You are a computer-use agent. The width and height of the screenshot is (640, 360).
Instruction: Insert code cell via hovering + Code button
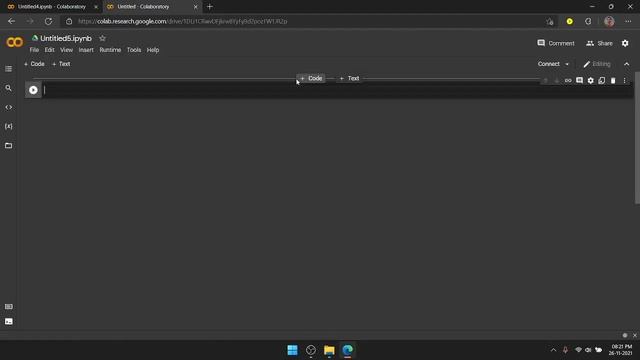click(311, 78)
